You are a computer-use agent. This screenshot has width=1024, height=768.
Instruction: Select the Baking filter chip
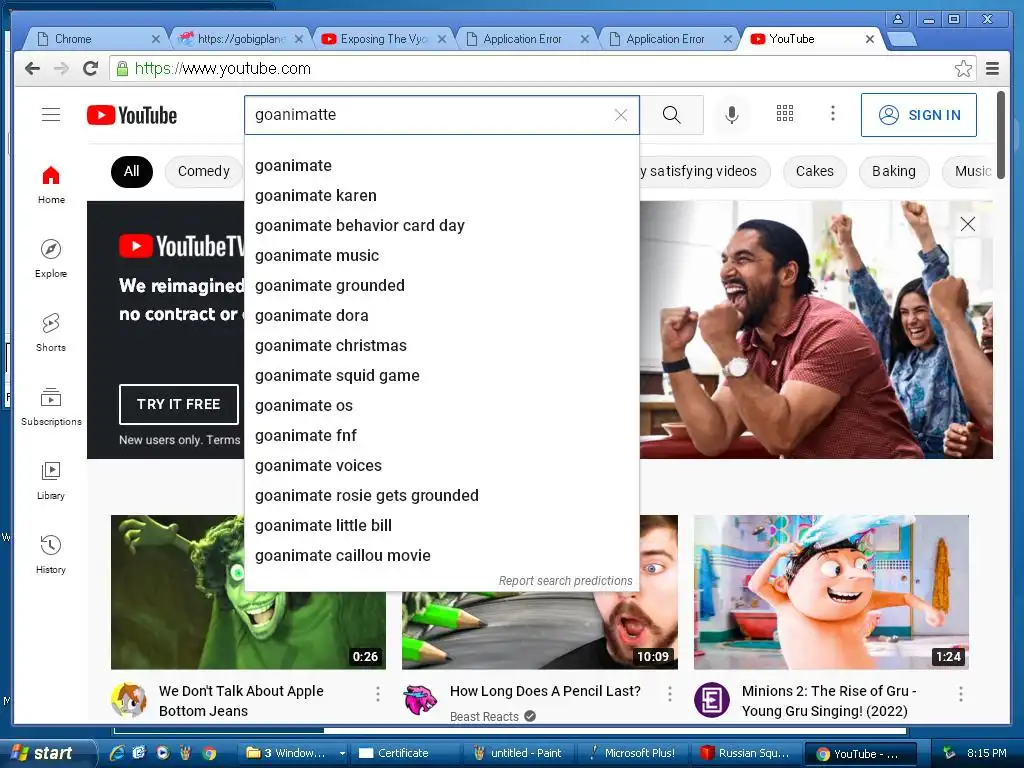click(x=894, y=171)
